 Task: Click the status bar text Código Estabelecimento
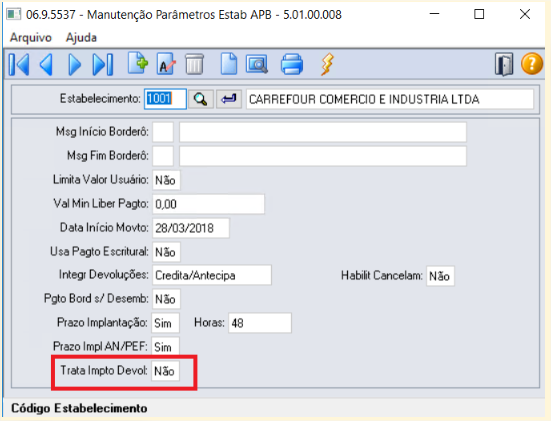[x=79, y=408]
